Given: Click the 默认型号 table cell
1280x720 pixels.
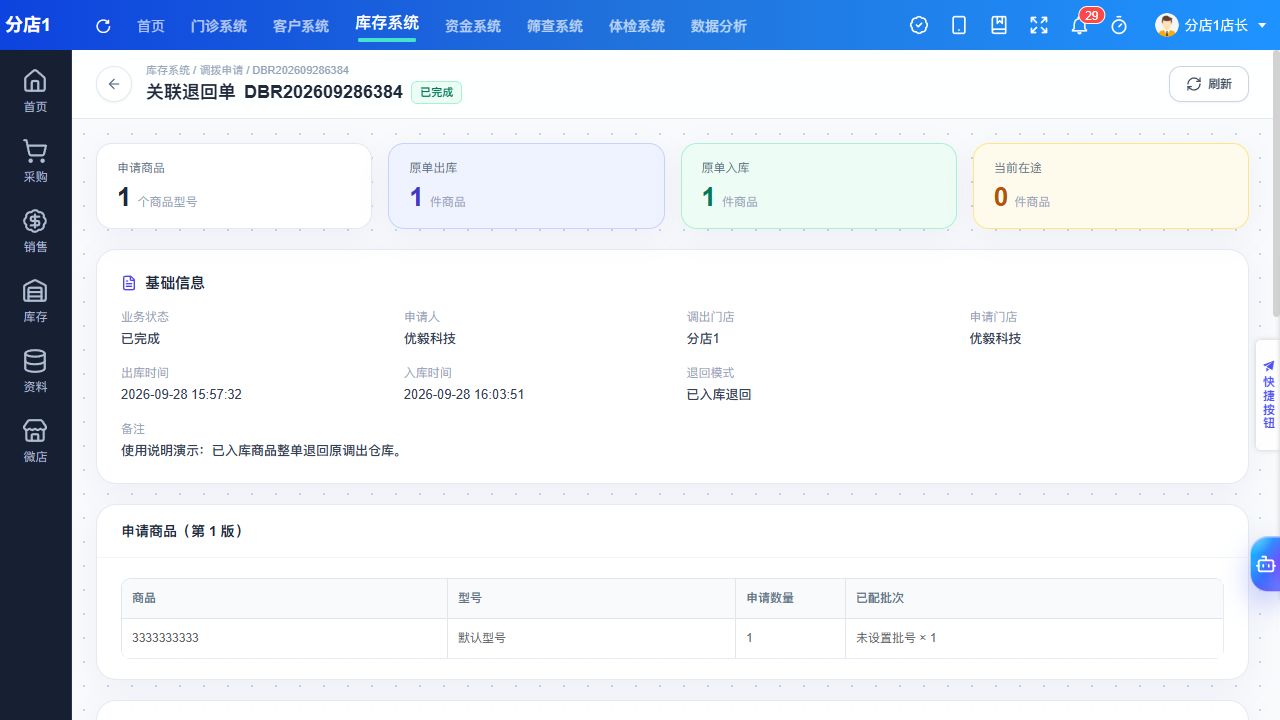Looking at the screenshot, I should point(591,638).
